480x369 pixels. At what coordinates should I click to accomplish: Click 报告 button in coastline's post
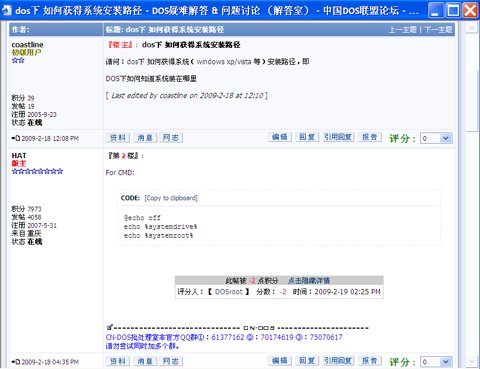[x=370, y=137]
